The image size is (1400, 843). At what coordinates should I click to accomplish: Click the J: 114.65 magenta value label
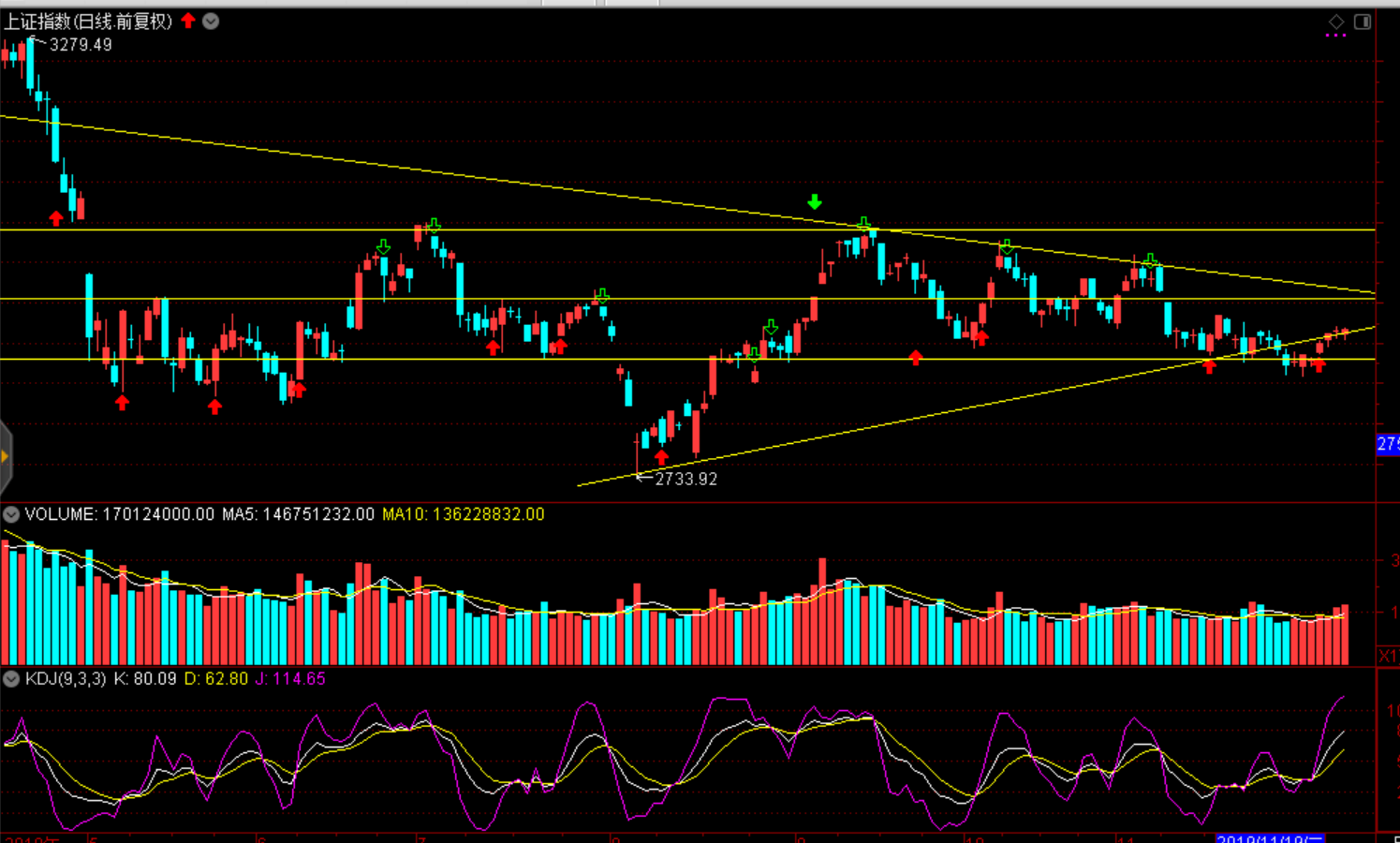(x=290, y=679)
